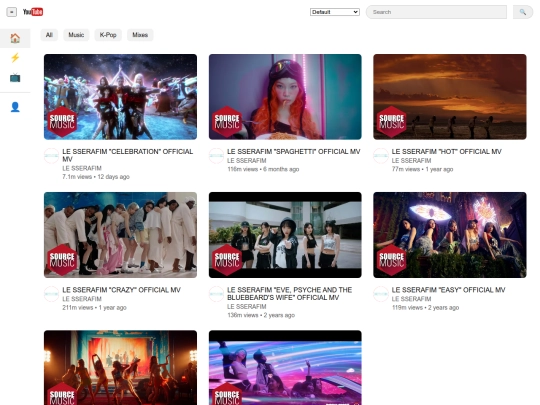Viewport: 540px width, 405px height.
Task: Click title "EVE, PSYCHE AND THE BLUEBEARD'S WIFE"
Action: click(x=289, y=294)
